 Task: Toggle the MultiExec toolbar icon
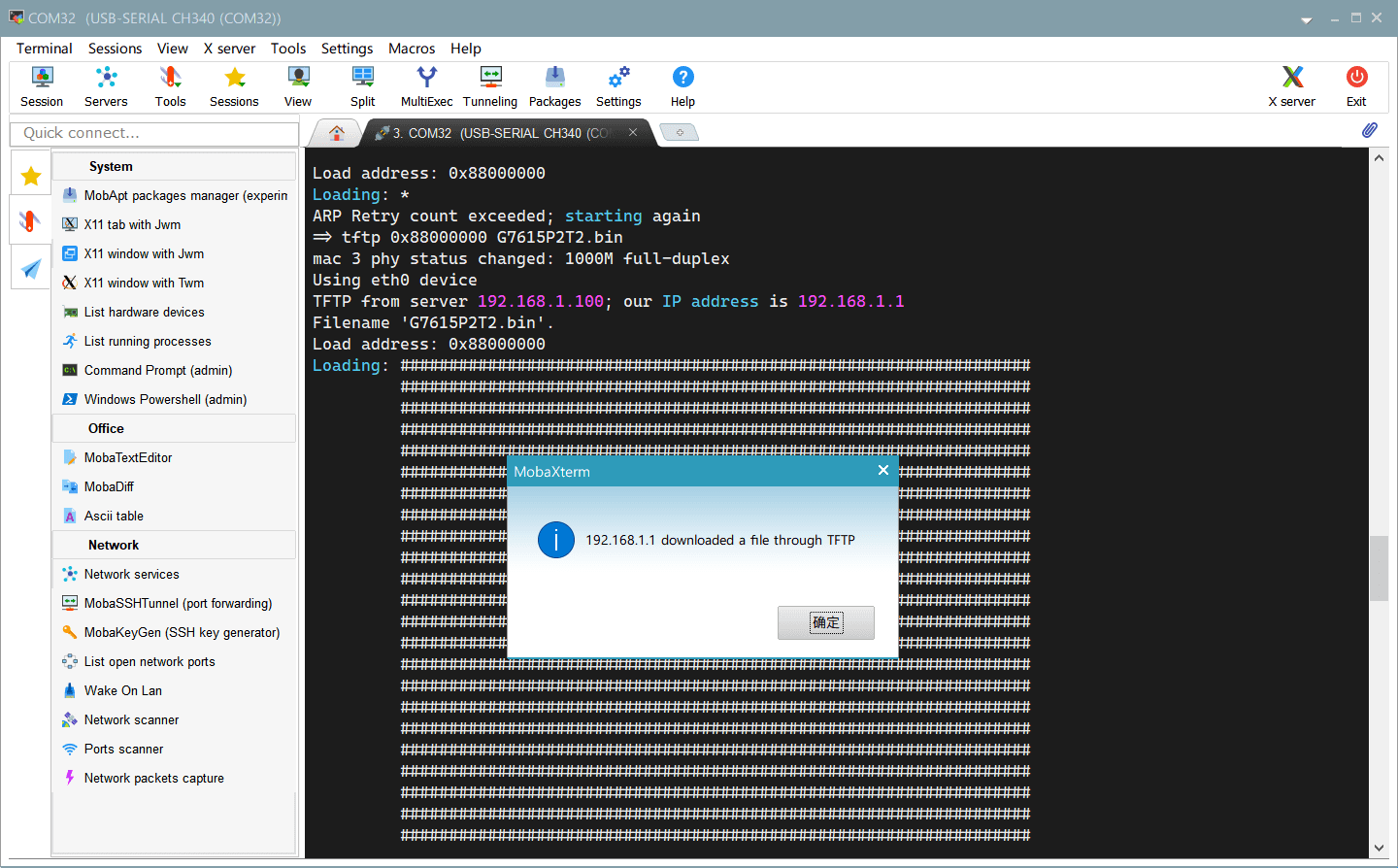[x=426, y=86]
